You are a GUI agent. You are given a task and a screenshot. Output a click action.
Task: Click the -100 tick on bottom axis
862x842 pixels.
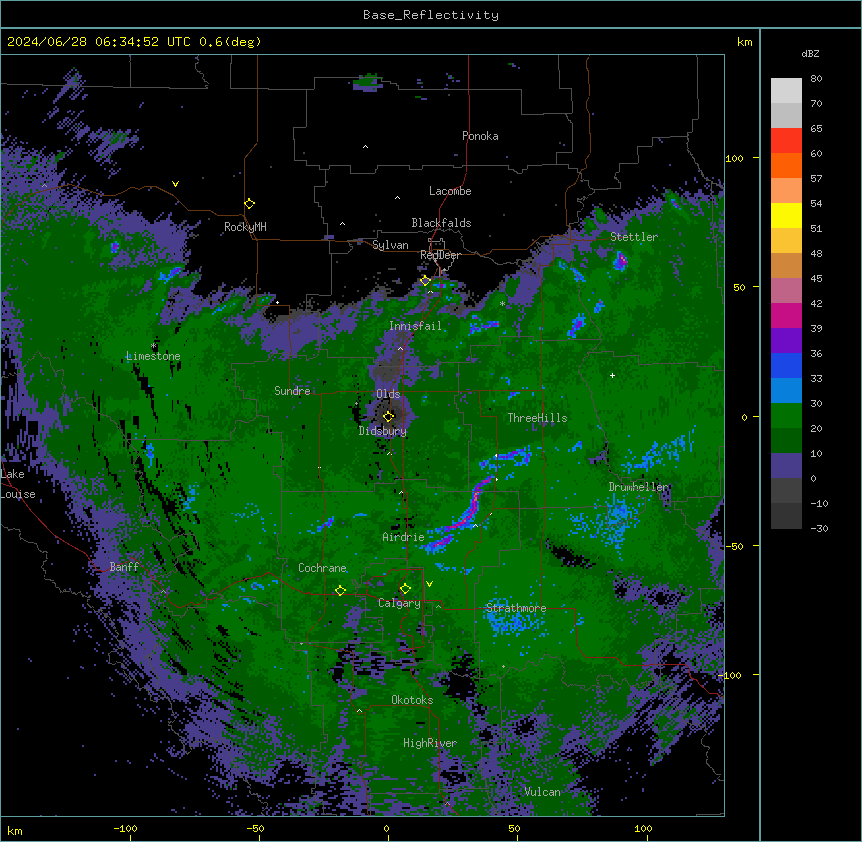[x=125, y=828]
